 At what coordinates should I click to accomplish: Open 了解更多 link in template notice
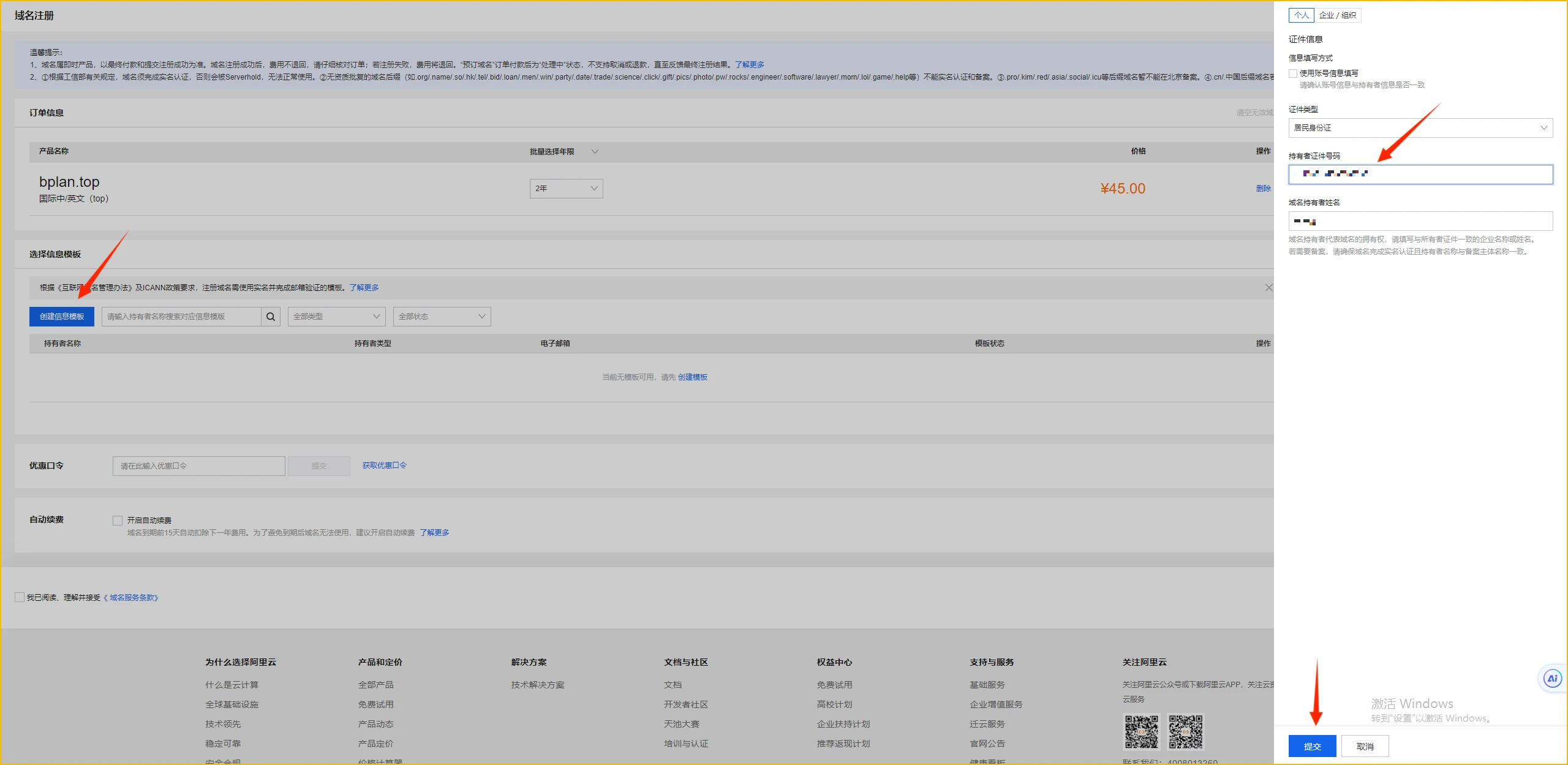click(x=364, y=288)
